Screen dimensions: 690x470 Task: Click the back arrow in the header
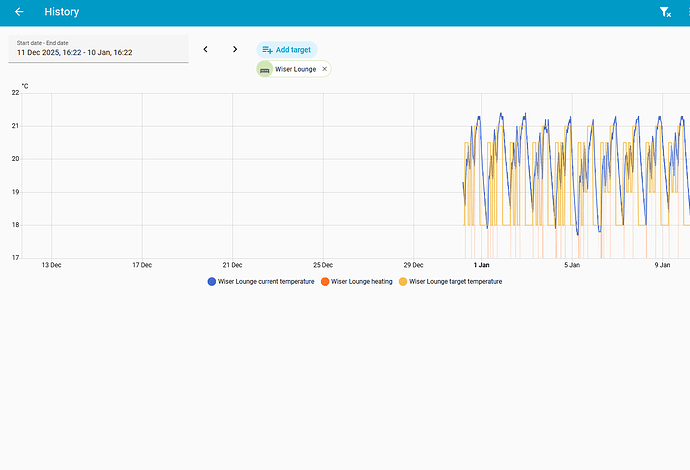(19, 12)
